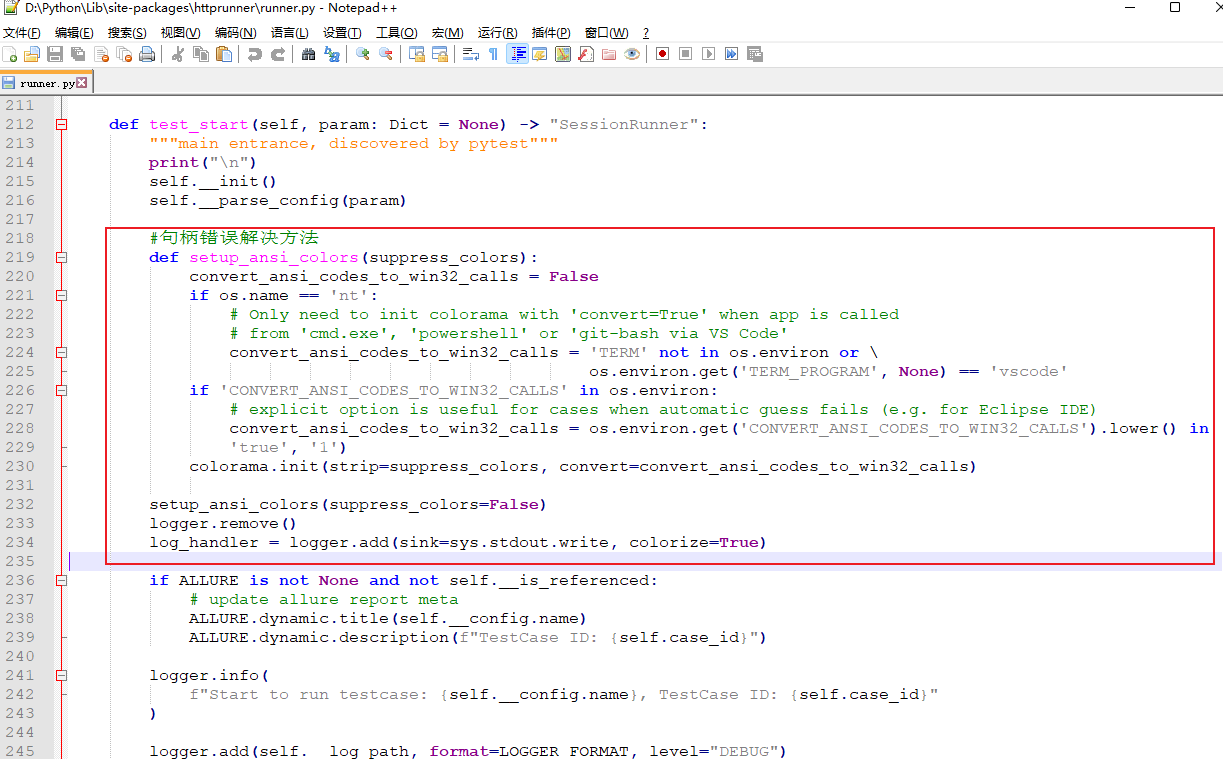Collapse the if block fold marker at line 221
1223x759 pixels.
click(x=62, y=295)
